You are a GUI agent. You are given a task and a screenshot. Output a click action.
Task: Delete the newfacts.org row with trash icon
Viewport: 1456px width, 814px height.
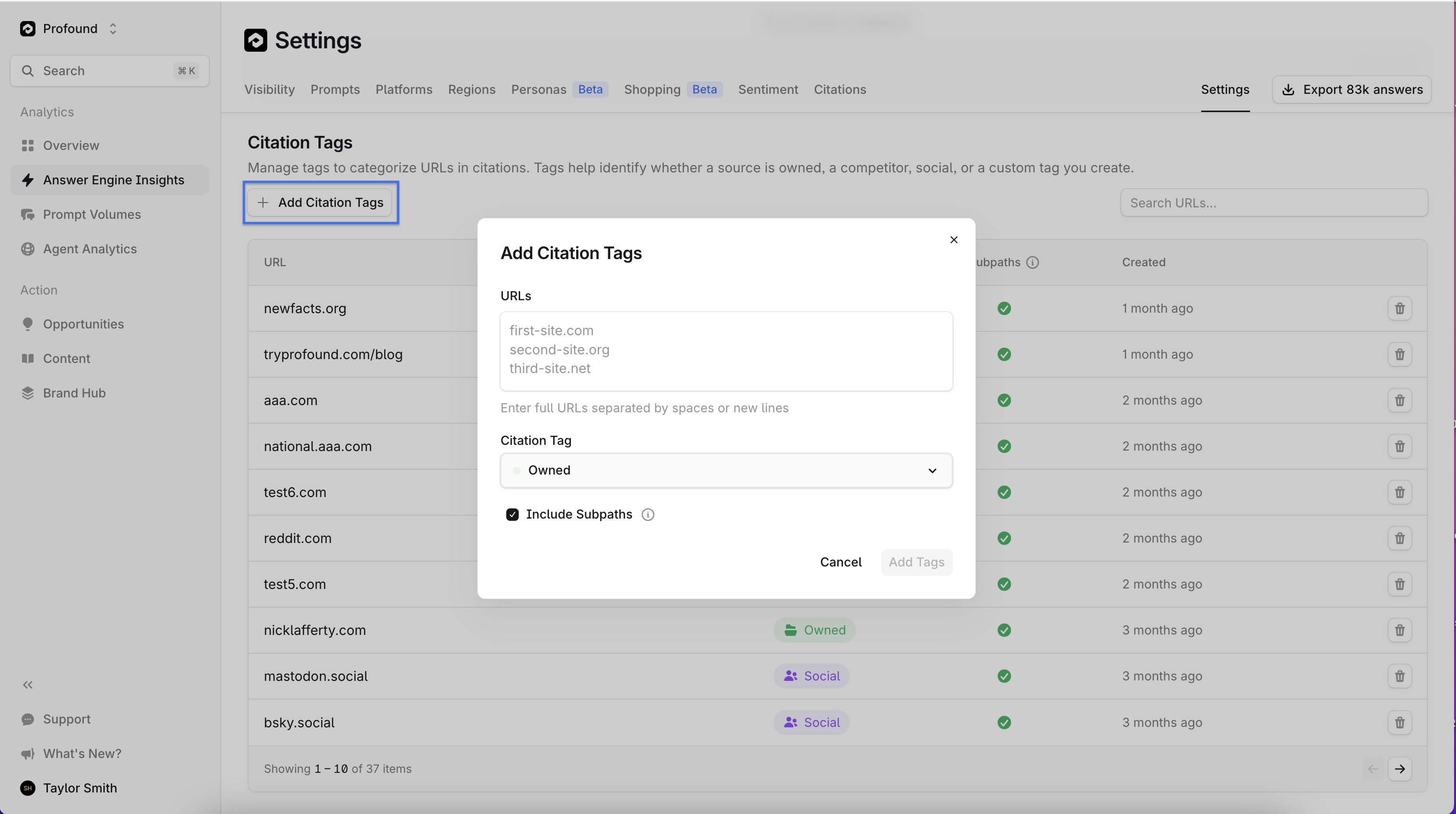click(1399, 308)
